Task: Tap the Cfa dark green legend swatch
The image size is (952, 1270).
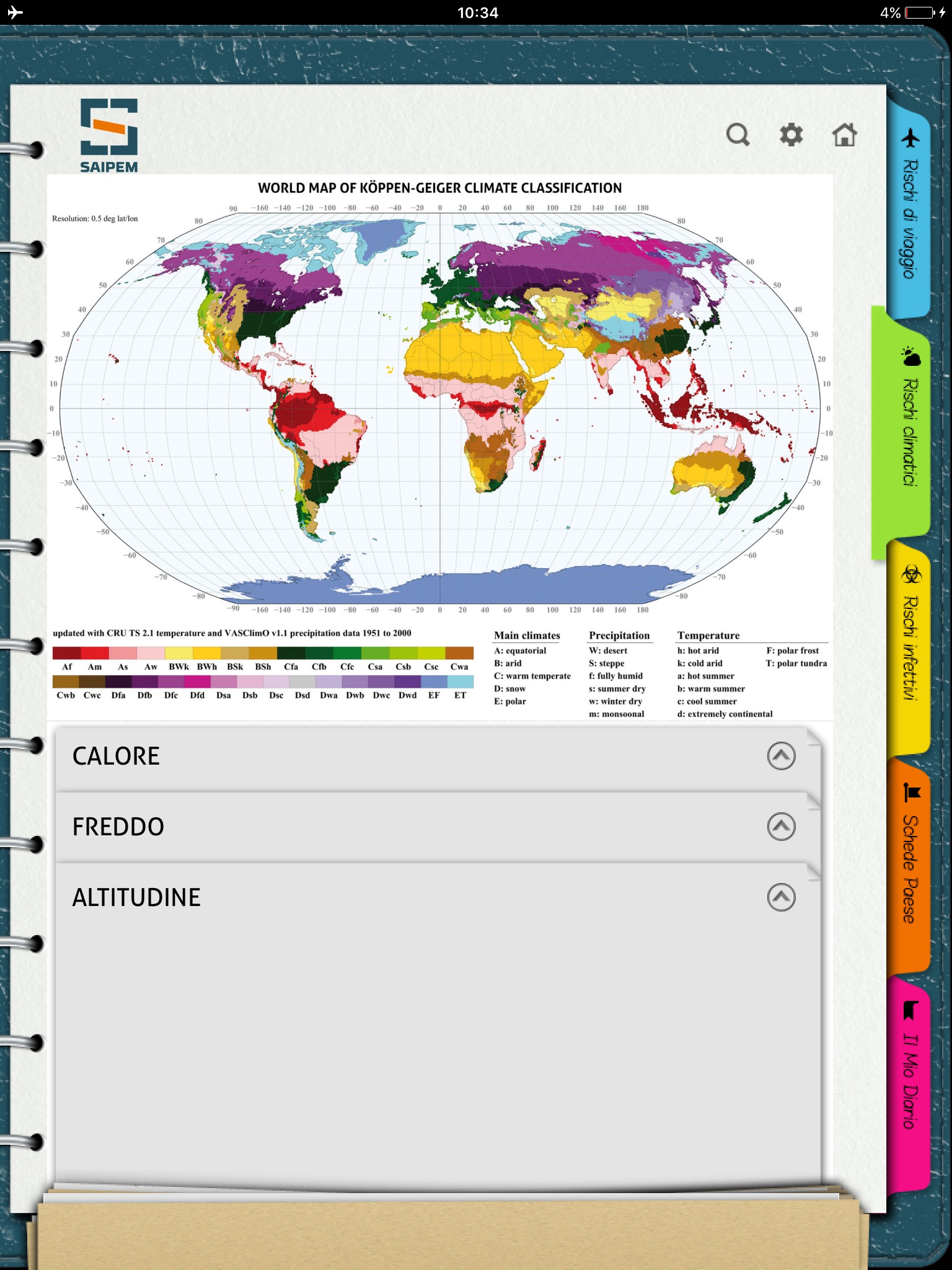Action: tap(291, 653)
